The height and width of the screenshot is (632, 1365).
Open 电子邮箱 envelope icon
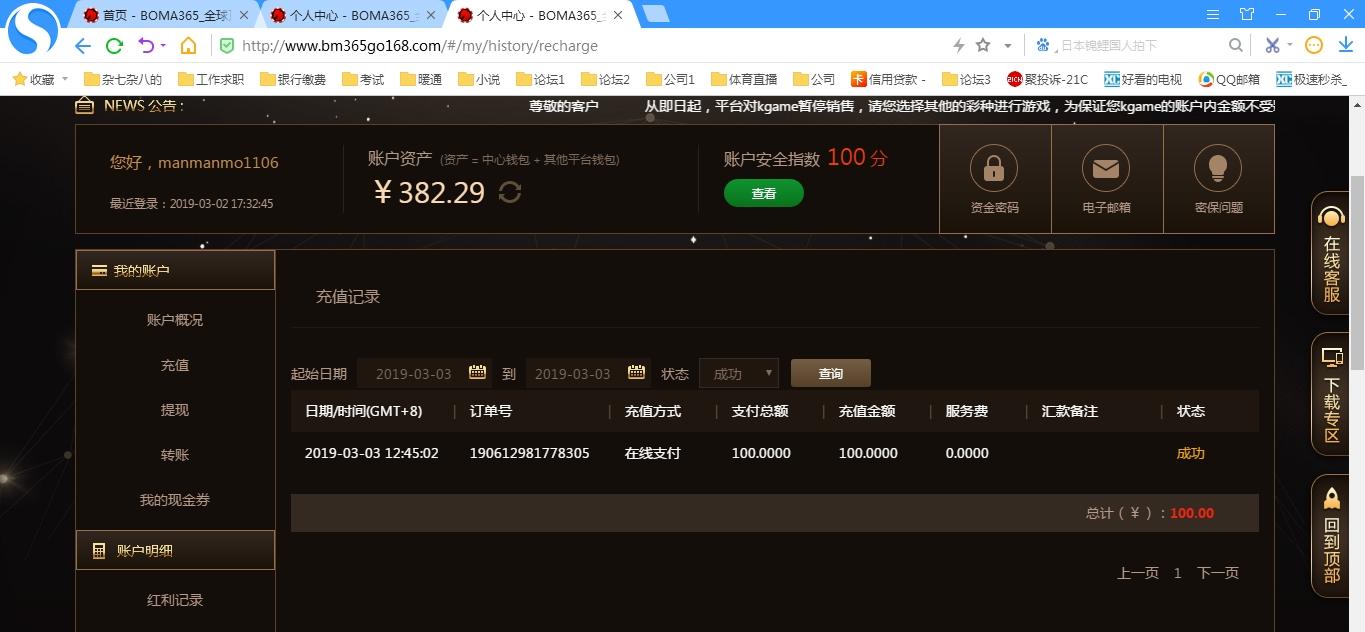point(1106,168)
